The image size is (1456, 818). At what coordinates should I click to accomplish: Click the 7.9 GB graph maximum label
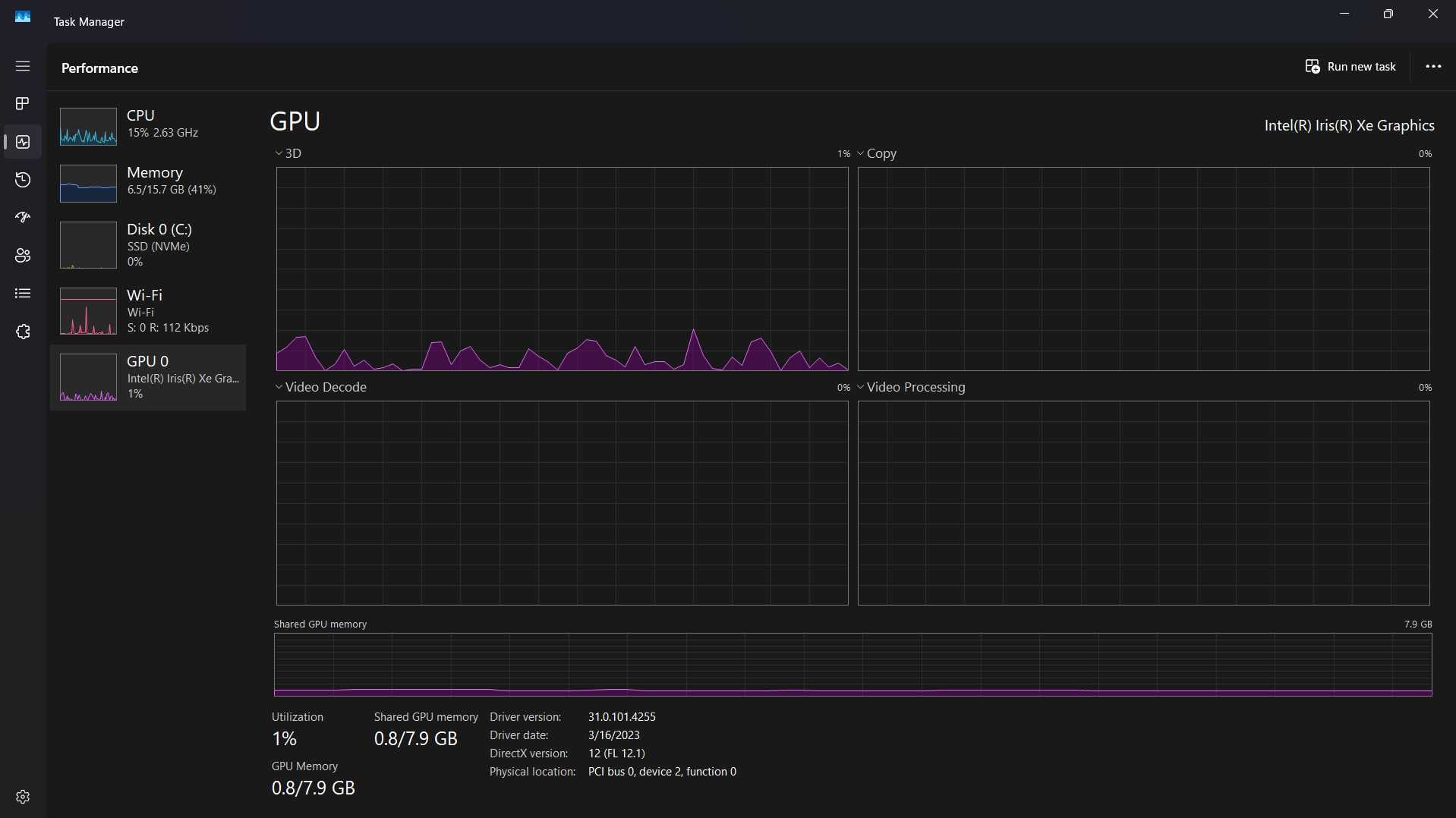coord(1417,624)
